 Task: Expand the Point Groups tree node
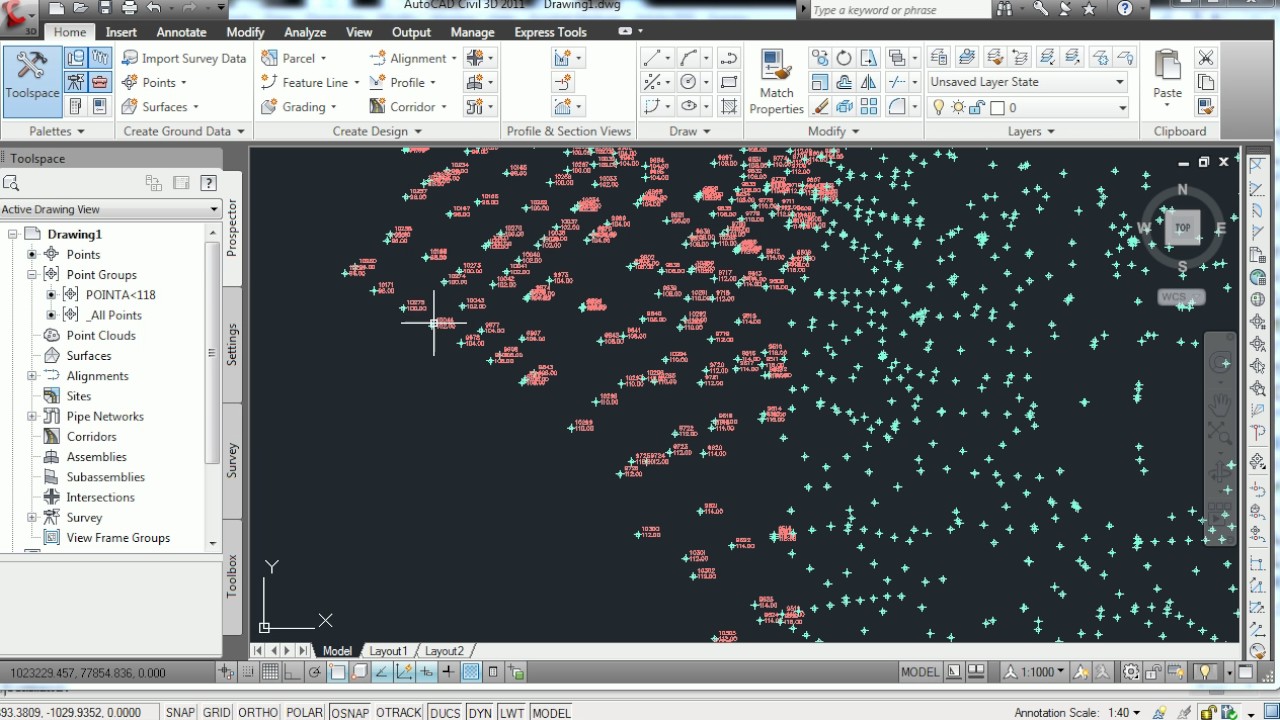pyautogui.click(x=32, y=274)
